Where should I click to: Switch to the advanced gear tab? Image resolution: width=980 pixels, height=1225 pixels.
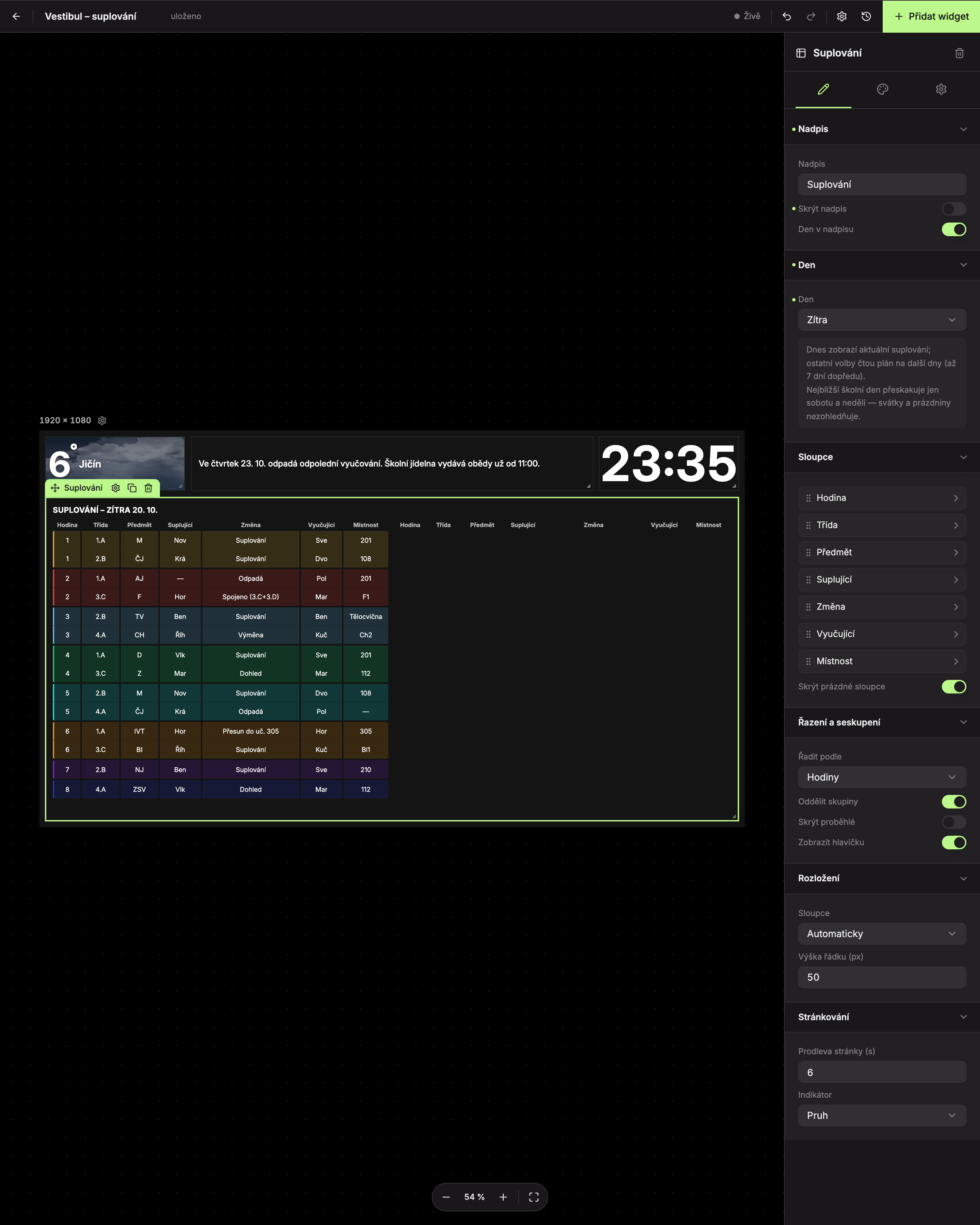(x=941, y=89)
